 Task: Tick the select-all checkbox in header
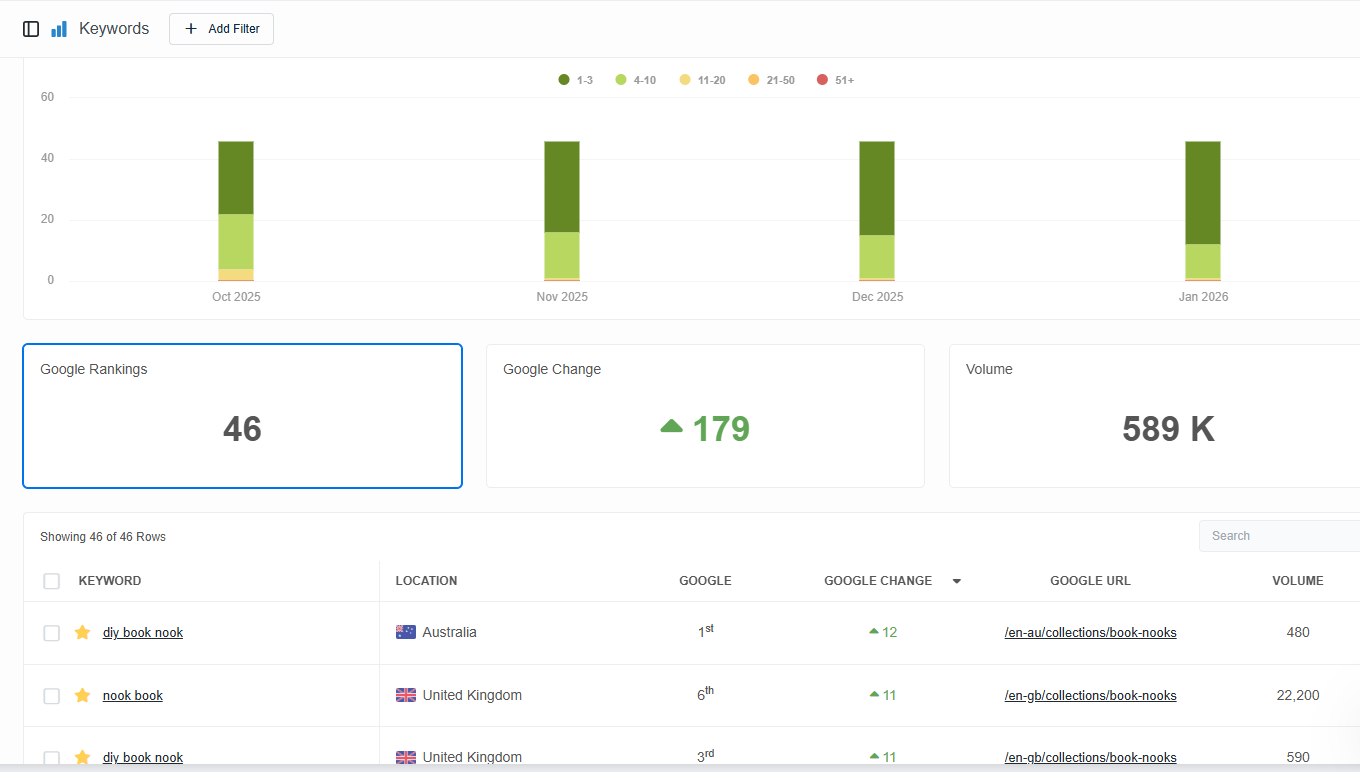tap(52, 581)
